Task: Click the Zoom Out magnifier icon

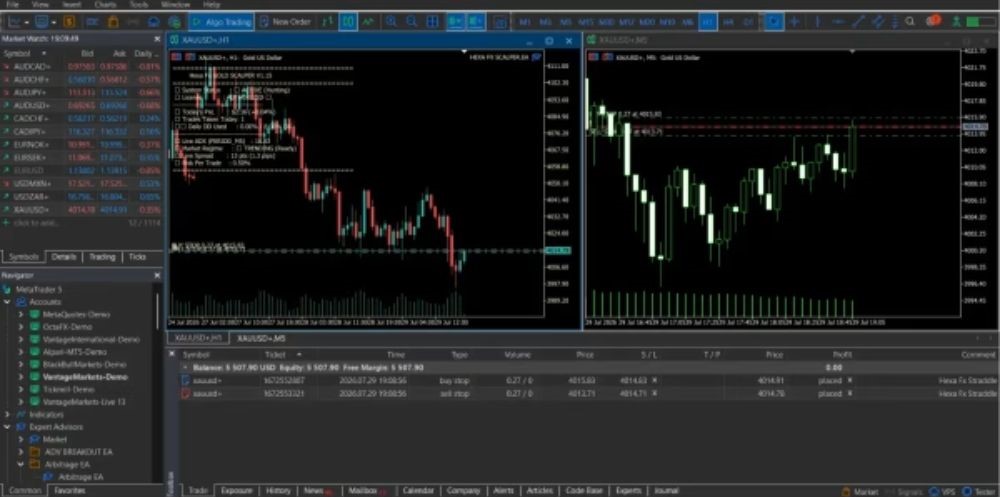Action: tap(412, 22)
